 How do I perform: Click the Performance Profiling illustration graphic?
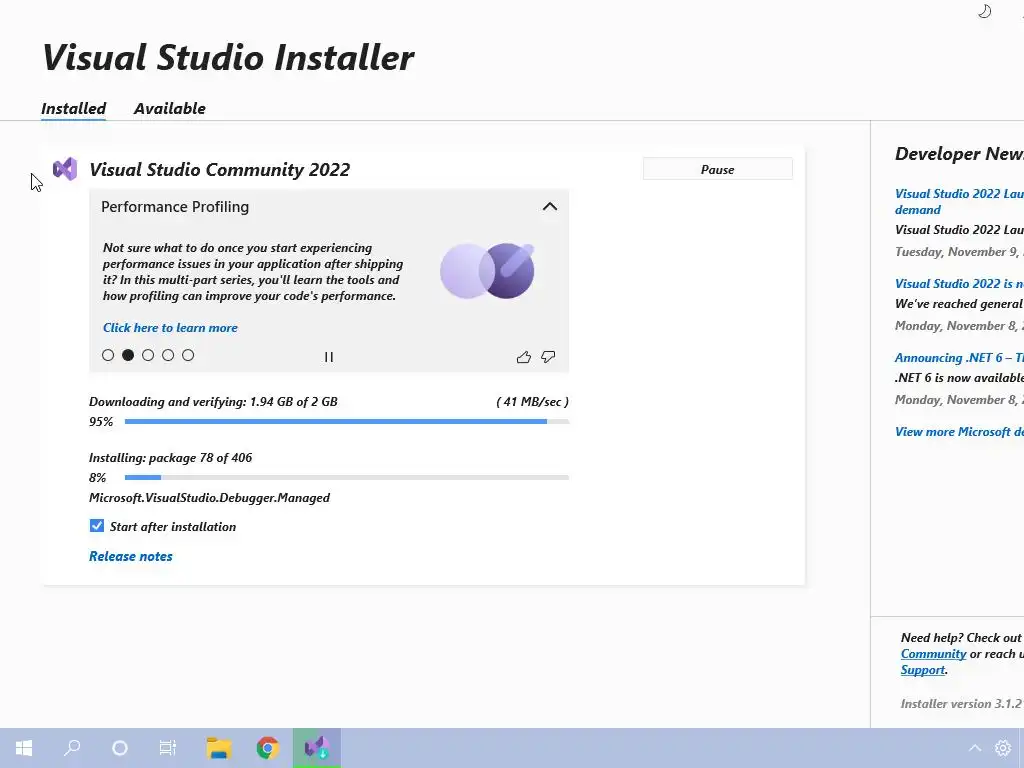coord(487,270)
